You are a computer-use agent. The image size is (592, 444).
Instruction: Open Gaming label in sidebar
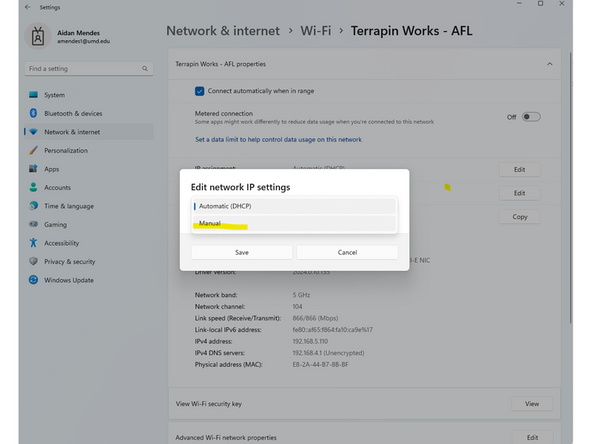pyautogui.click(x=56, y=225)
